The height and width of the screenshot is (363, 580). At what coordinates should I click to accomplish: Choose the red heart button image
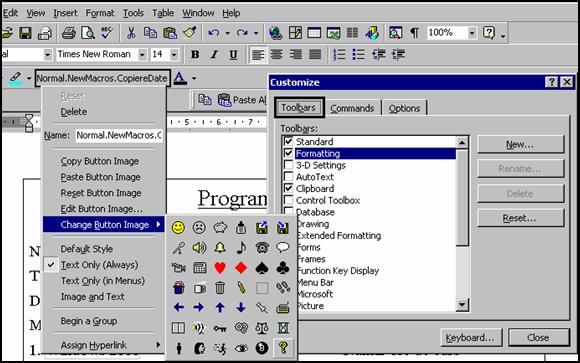(x=220, y=268)
